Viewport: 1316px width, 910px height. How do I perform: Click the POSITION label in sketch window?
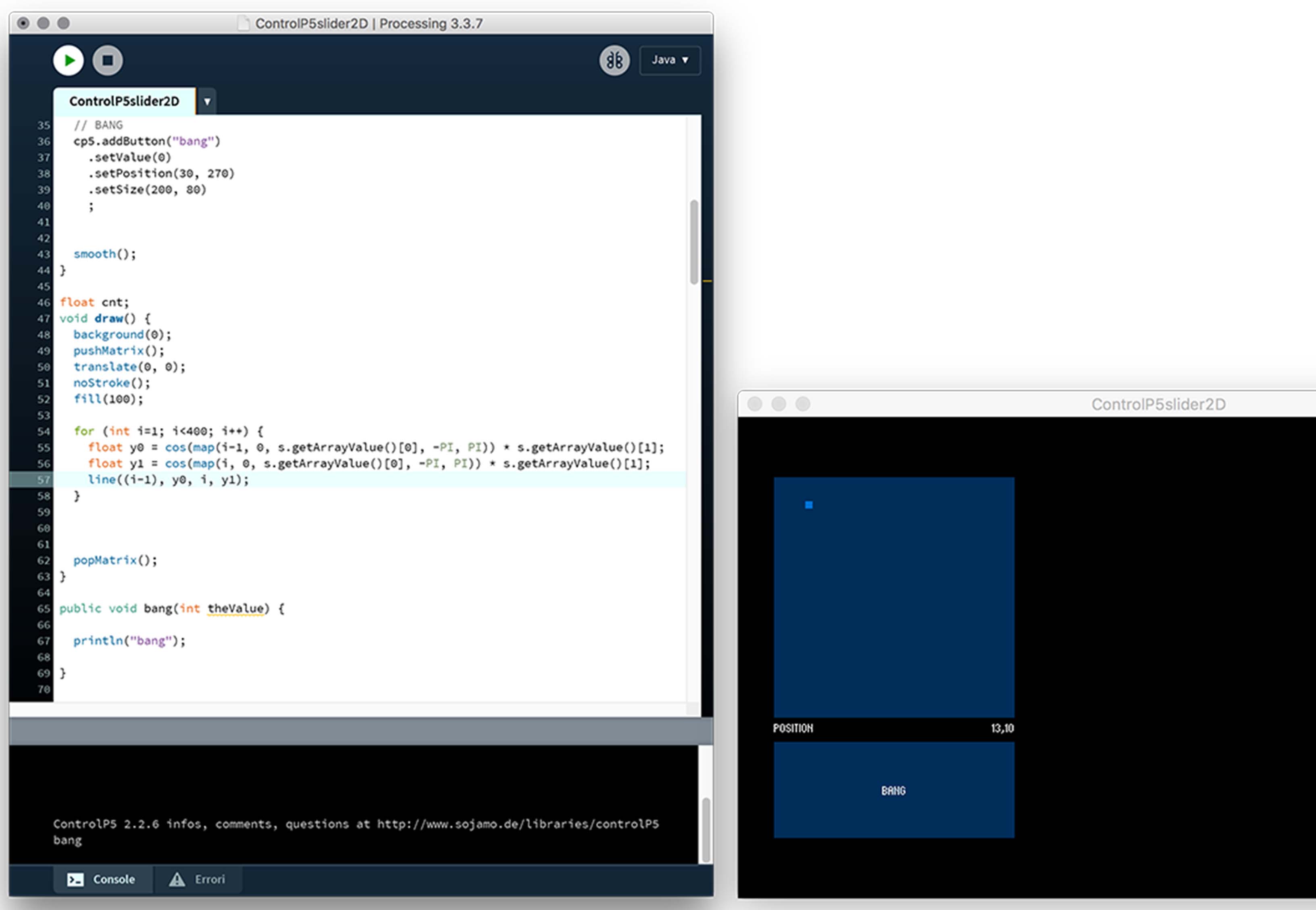[793, 728]
